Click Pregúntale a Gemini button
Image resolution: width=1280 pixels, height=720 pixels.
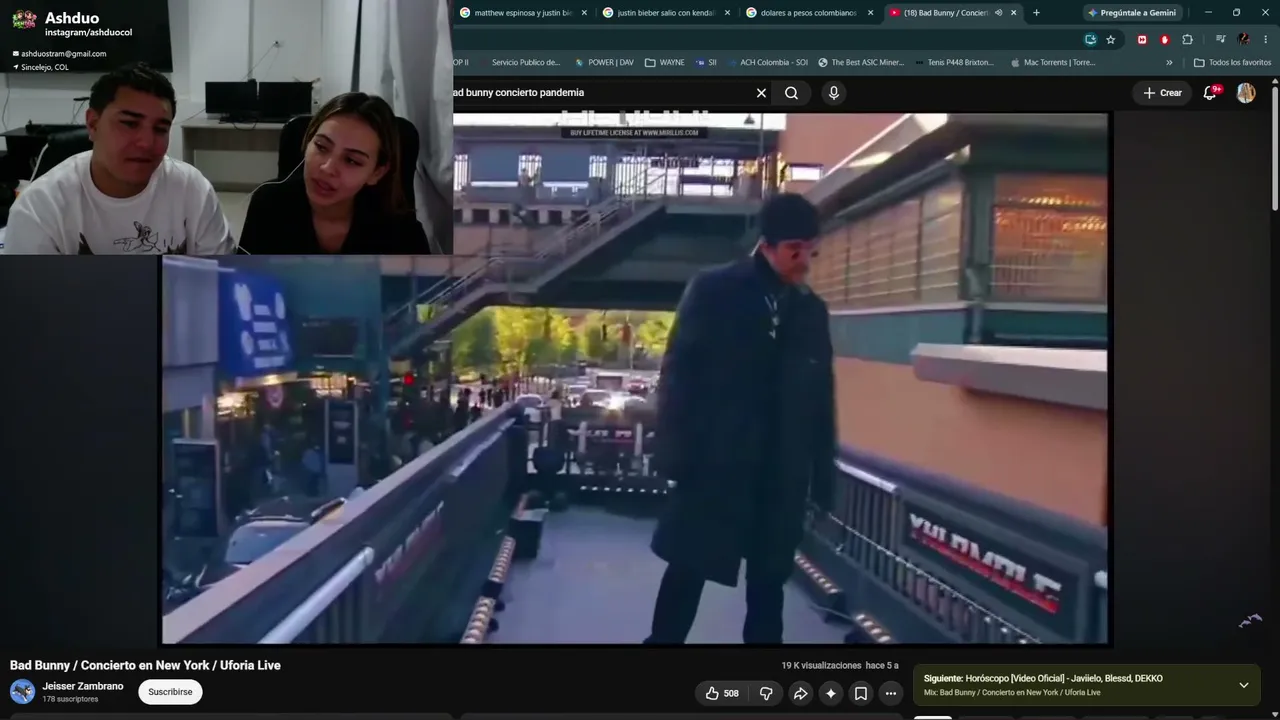coord(1132,13)
